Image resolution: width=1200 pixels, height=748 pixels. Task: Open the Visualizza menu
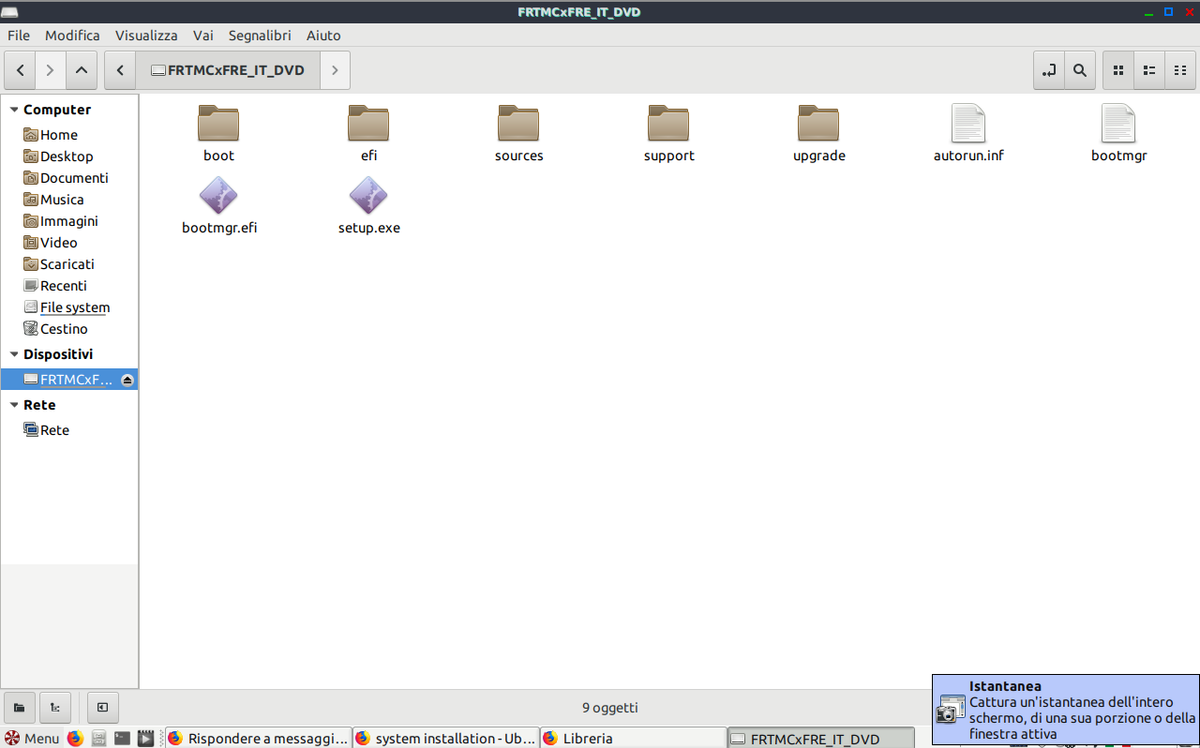[146, 35]
